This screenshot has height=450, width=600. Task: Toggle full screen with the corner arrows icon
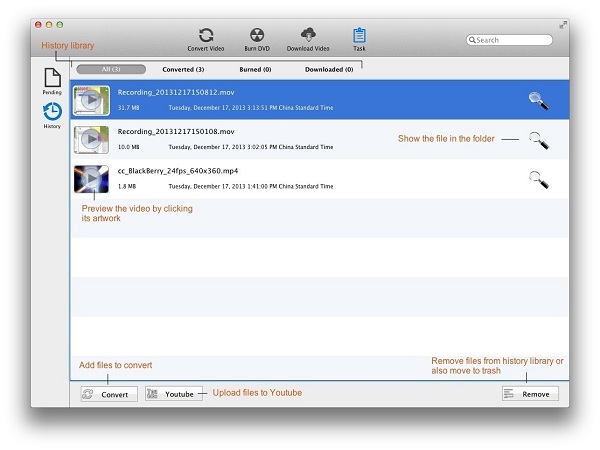coord(563,25)
